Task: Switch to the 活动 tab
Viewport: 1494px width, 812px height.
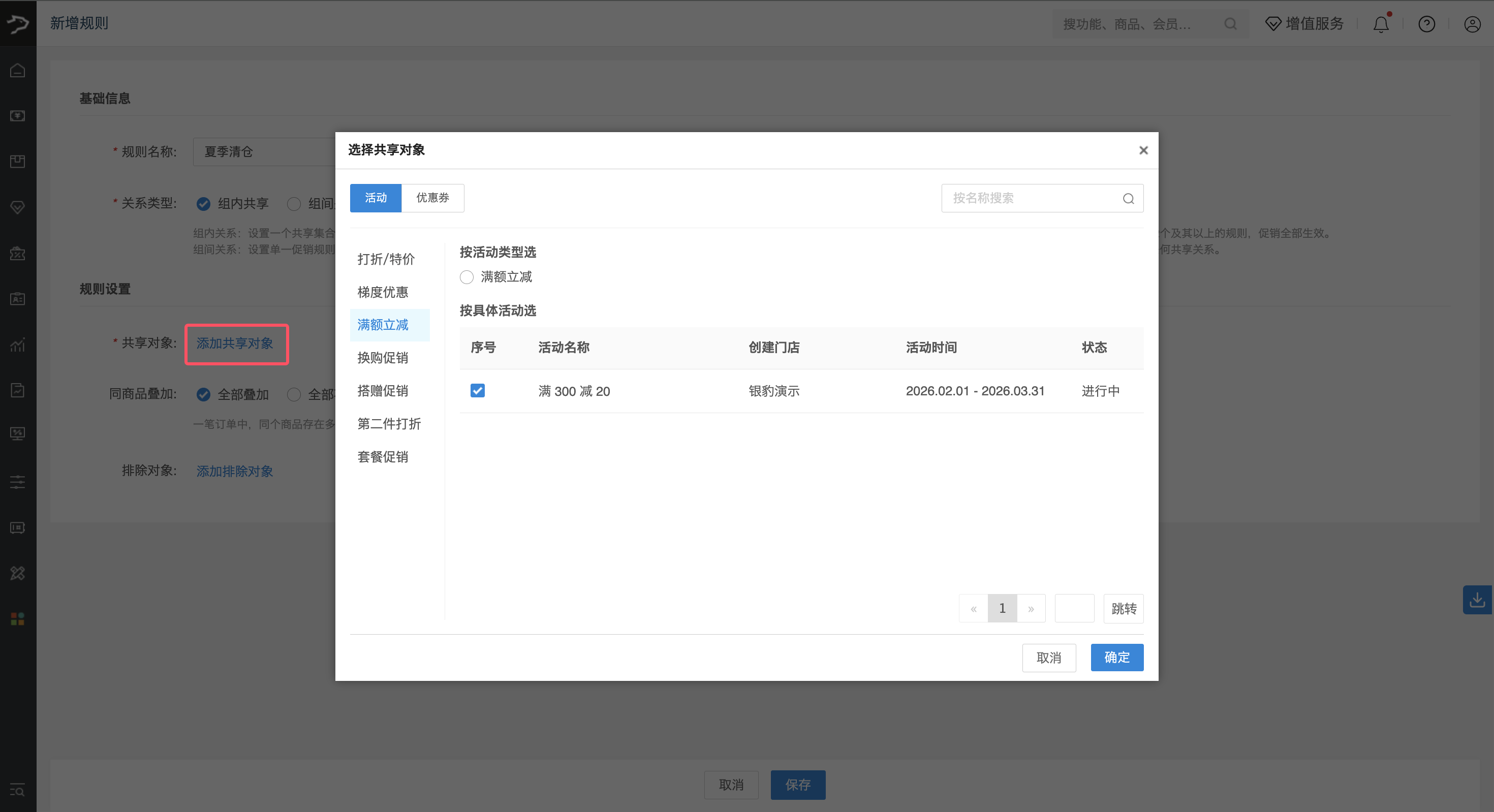Action: click(x=375, y=198)
